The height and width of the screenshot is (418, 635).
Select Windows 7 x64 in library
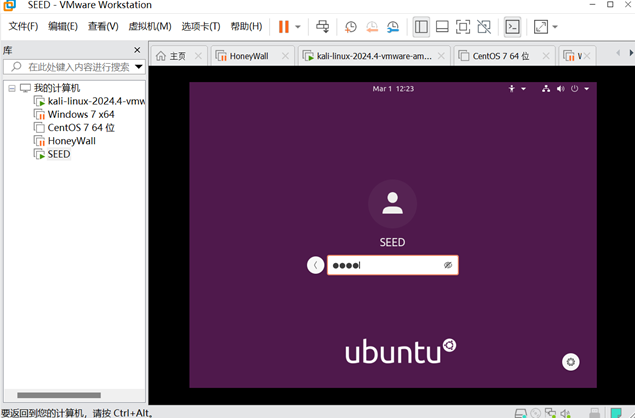coord(81,115)
